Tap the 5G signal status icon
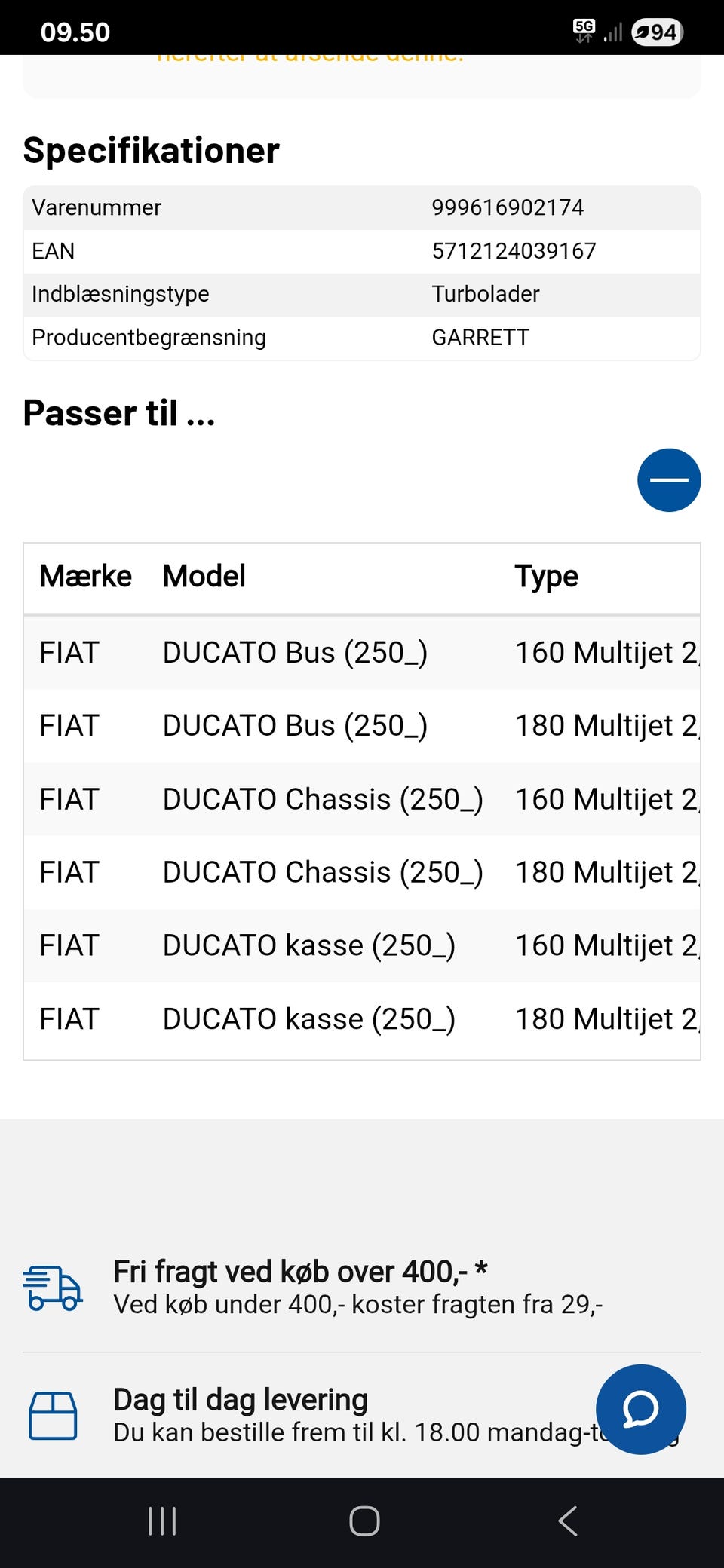 (x=584, y=31)
